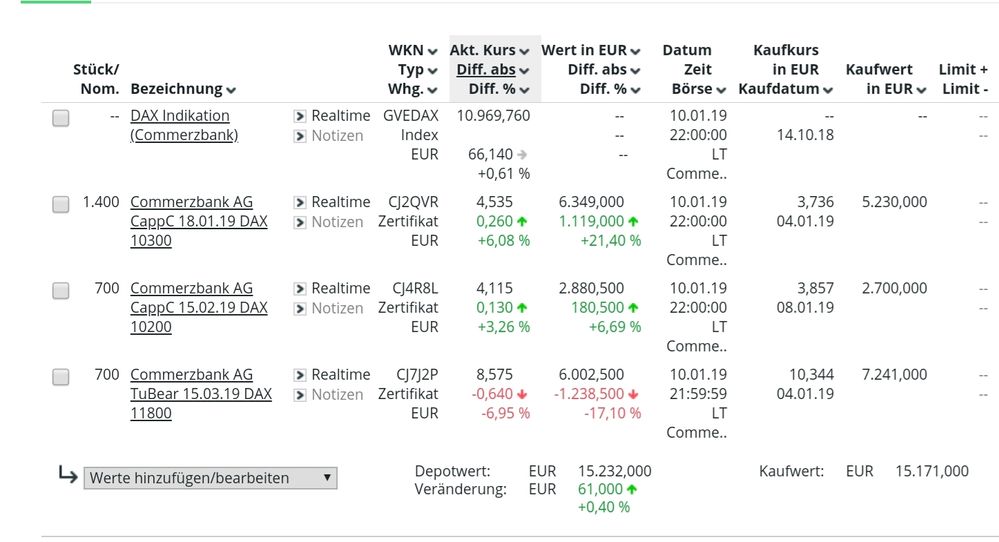Click Notizen icon for TuBear 15.03.19 certificate
This screenshot has height=542, width=999.
click(300, 395)
